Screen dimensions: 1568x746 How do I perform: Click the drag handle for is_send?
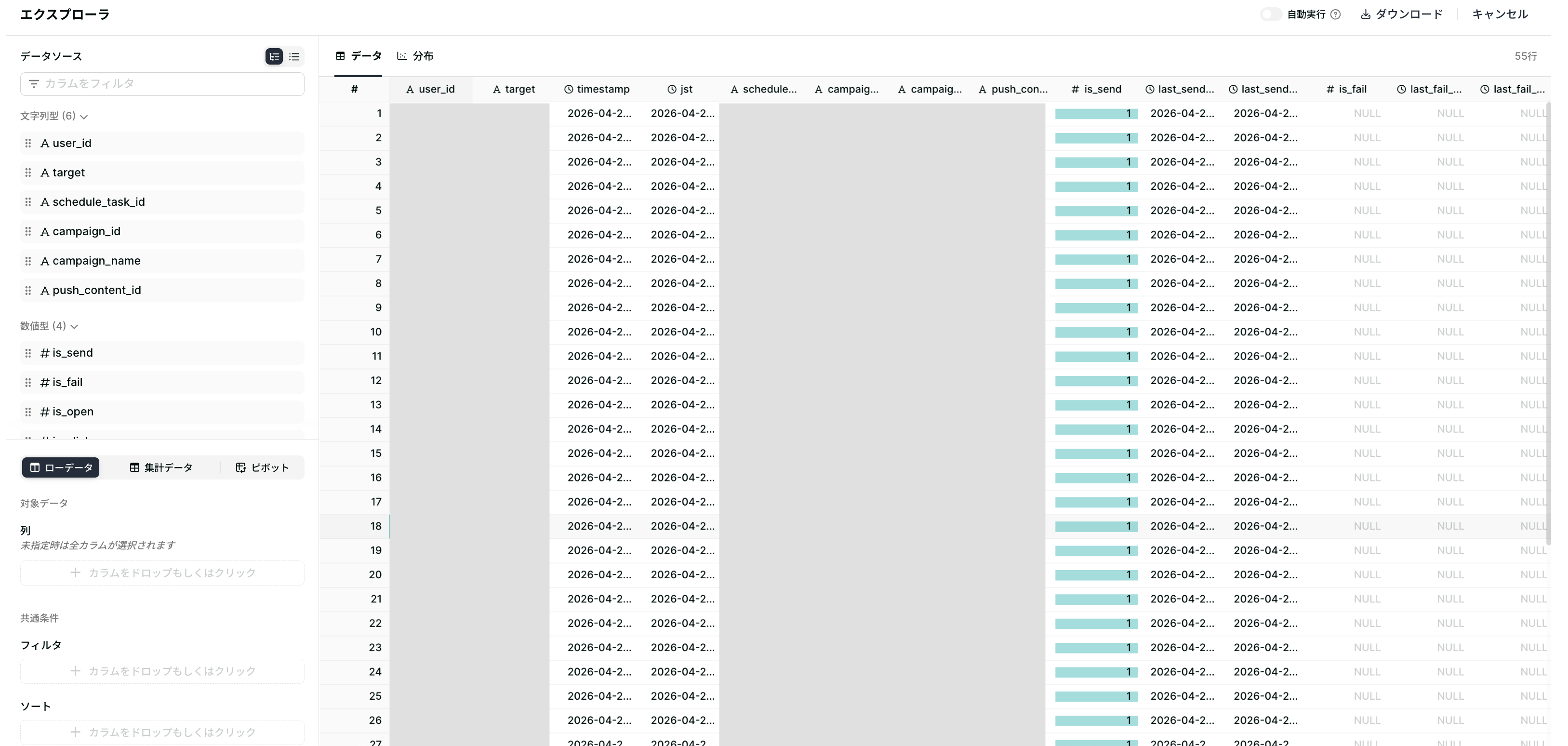tap(28, 353)
